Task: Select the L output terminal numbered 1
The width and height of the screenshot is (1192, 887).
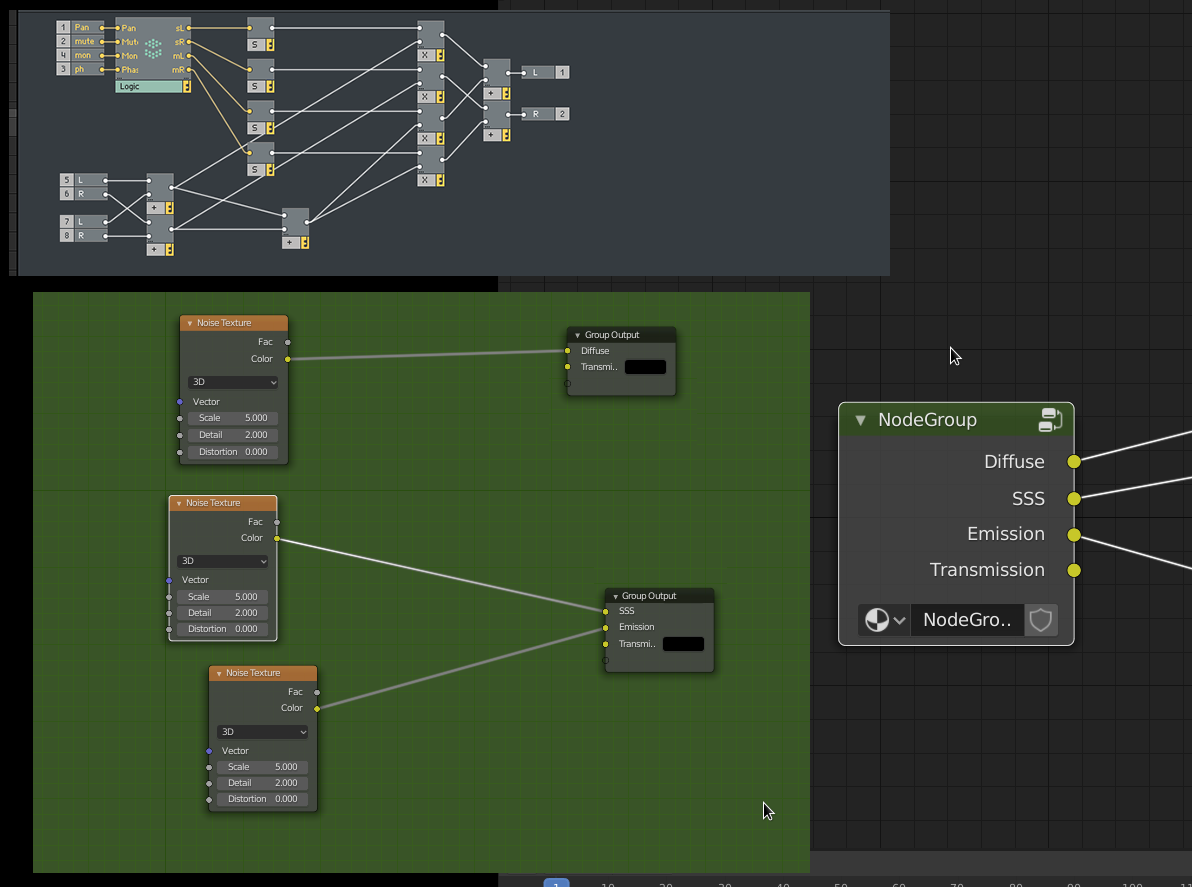Action: click(545, 72)
